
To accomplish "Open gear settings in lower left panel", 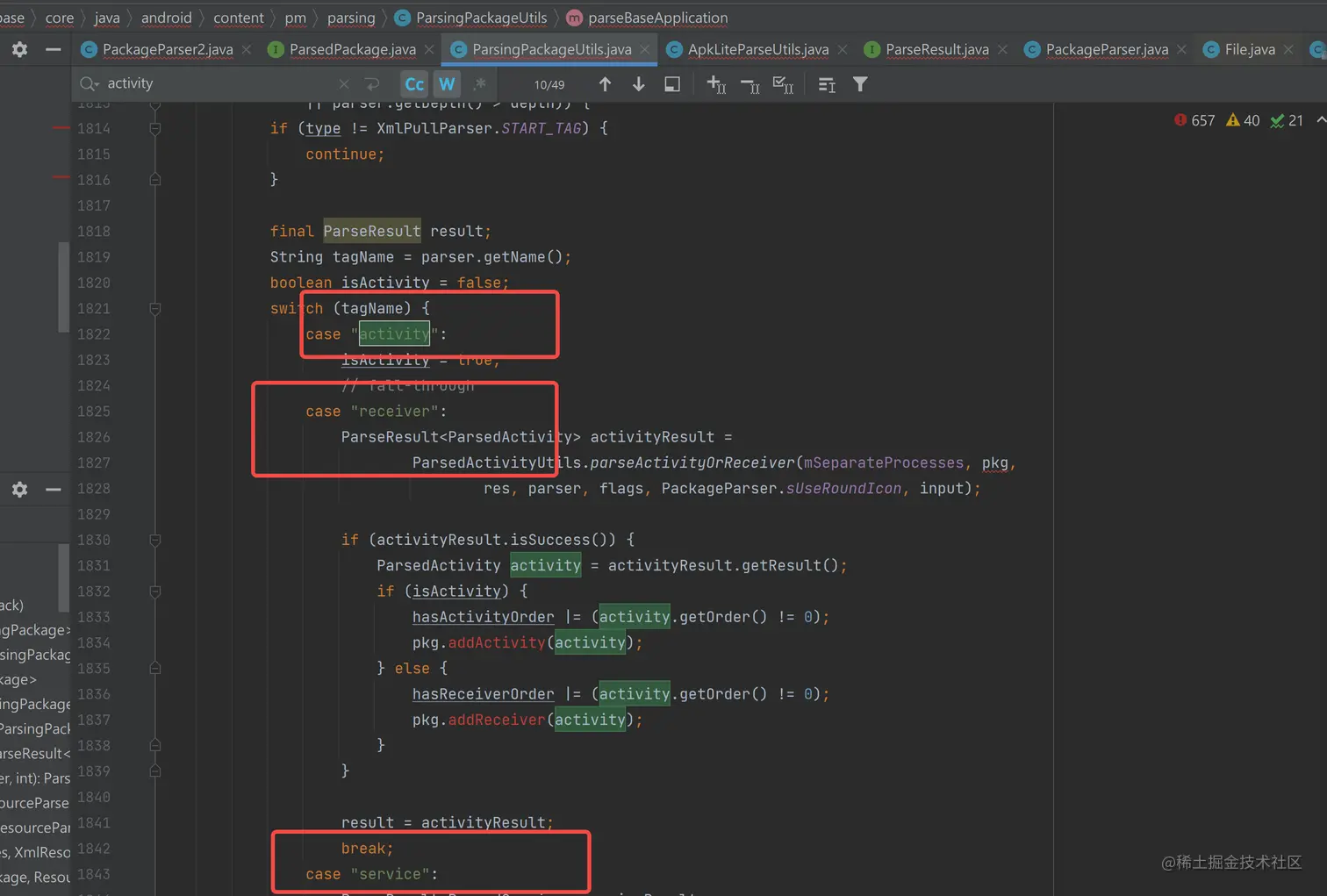I will pos(19,490).
